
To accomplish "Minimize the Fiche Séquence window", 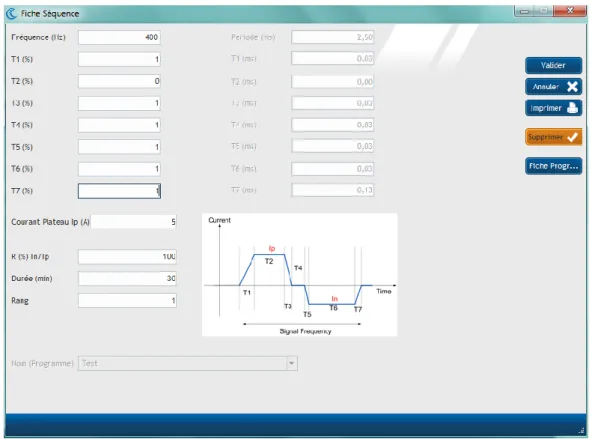I will [x=525, y=11].
